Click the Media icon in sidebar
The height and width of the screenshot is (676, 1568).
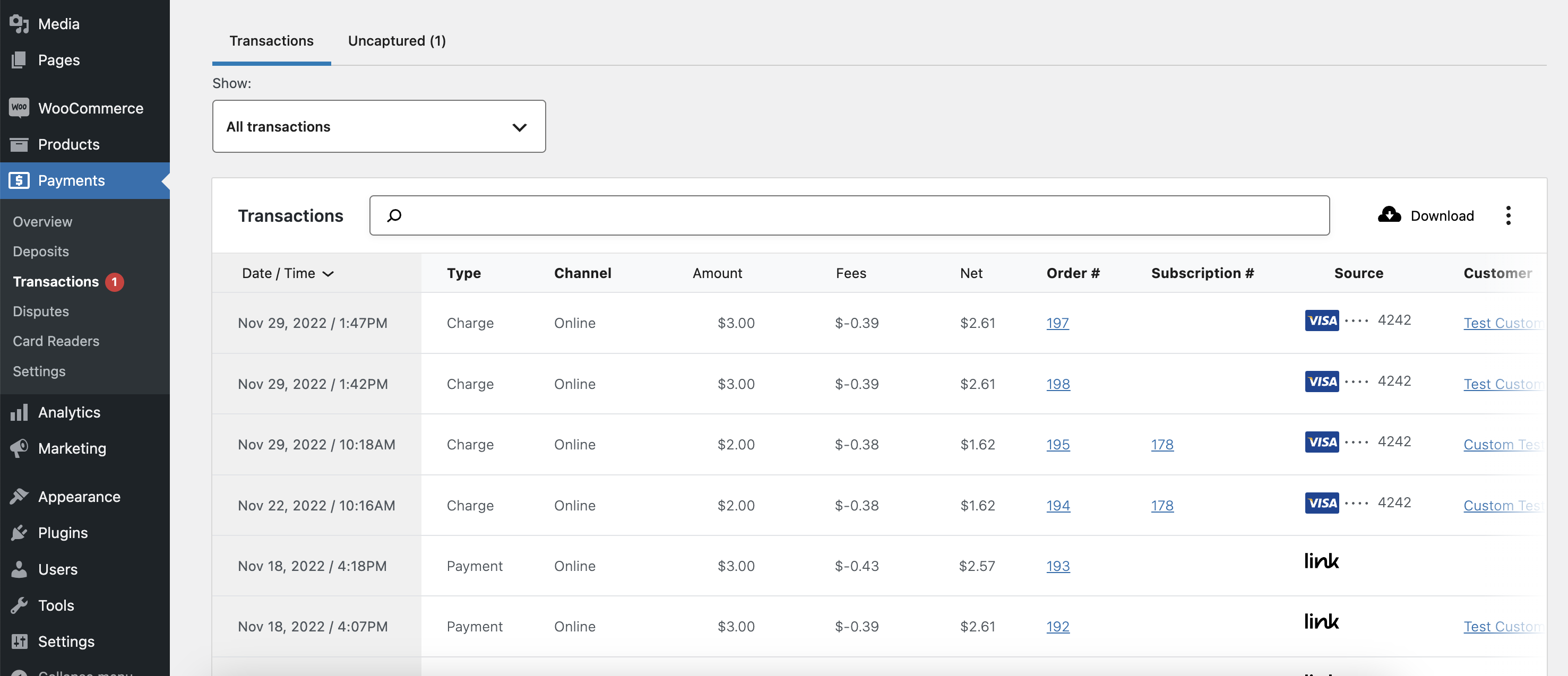(19, 24)
